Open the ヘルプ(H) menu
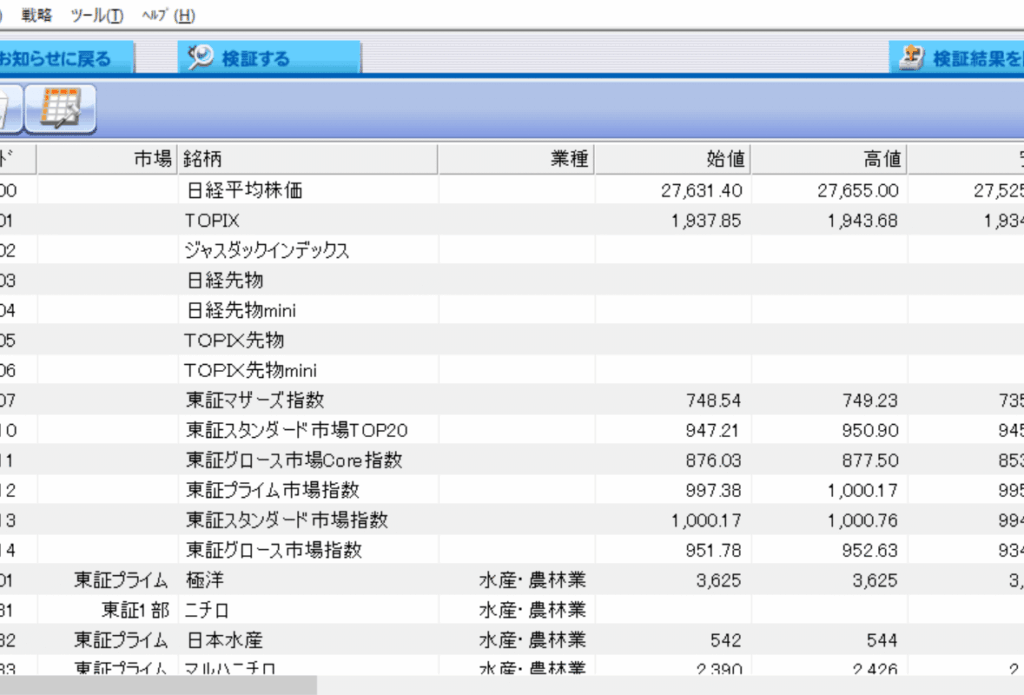Image resolution: width=1024 pixels, height=695 pixels. [x=168, y=15]
